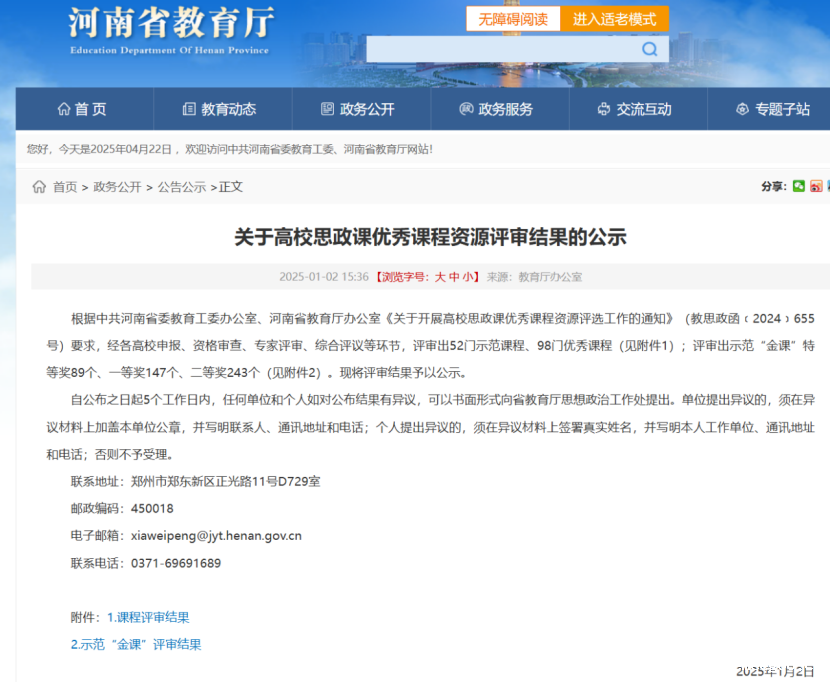Click the Henan Education Department logo

pos(170,30)
